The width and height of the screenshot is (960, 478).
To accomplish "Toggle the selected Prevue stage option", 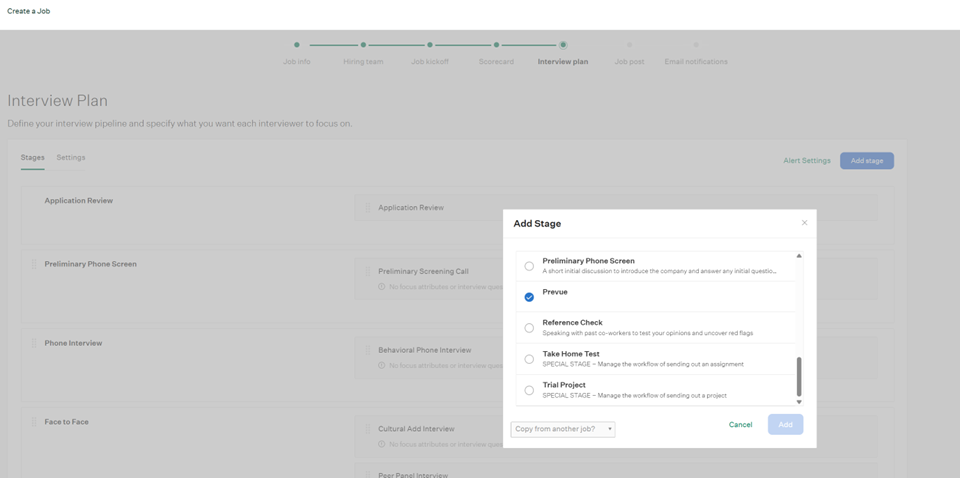I will [529, 297].
